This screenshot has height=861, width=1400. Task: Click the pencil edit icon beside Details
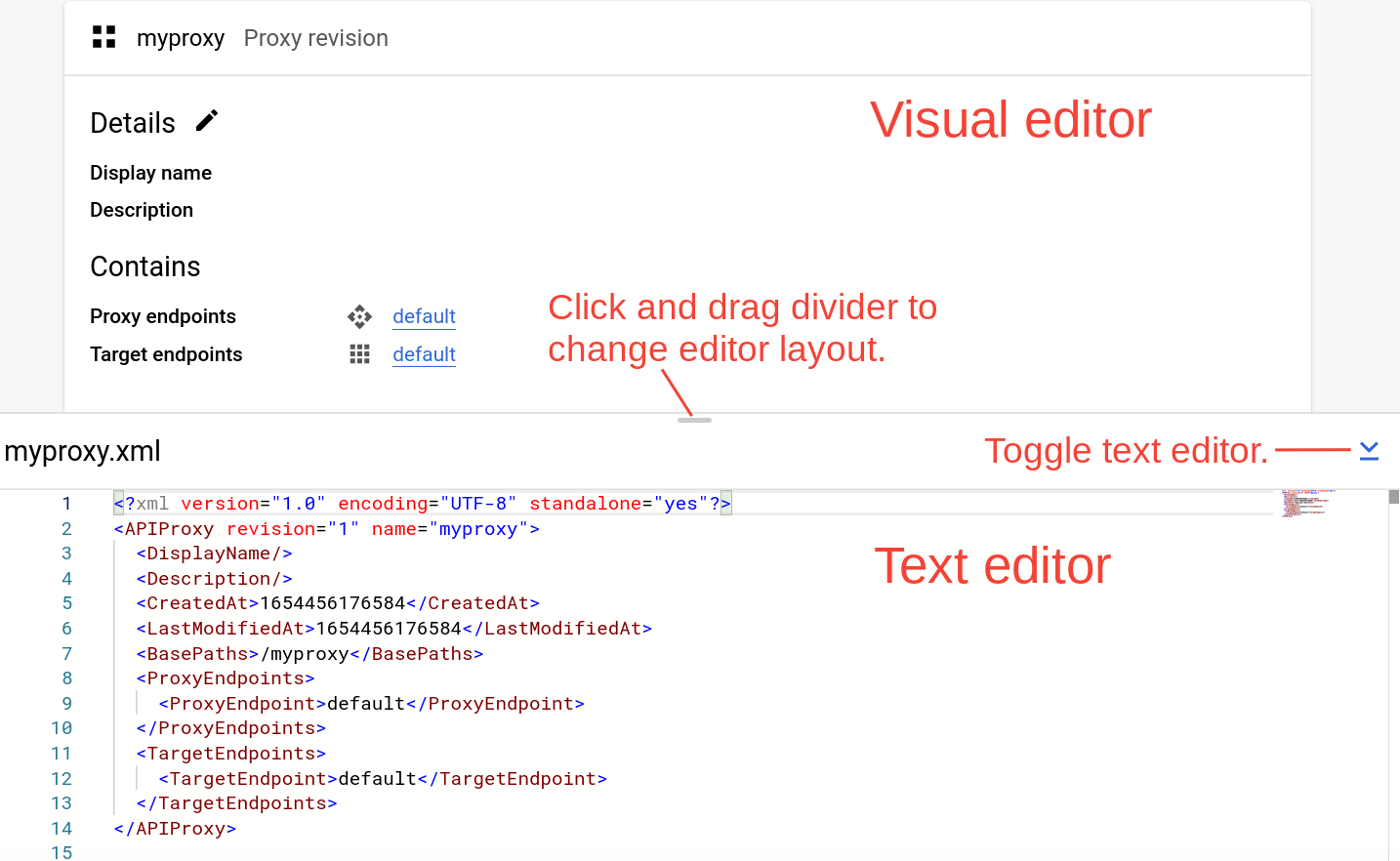pos(206,120)
